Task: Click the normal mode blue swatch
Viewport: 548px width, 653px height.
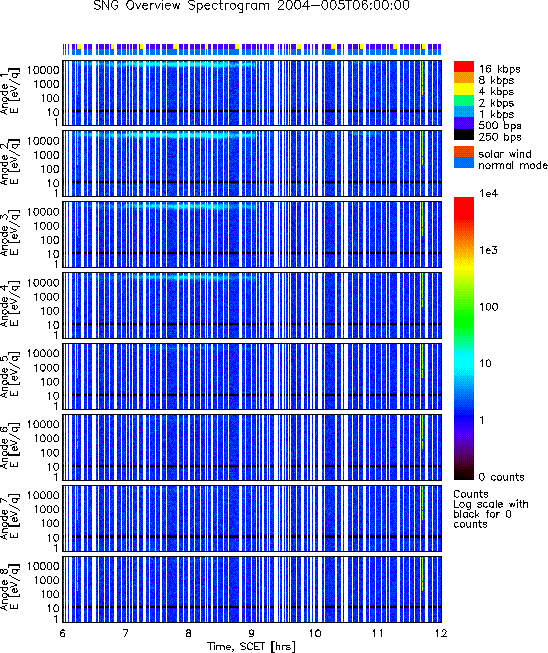Action: pos(464,163)
